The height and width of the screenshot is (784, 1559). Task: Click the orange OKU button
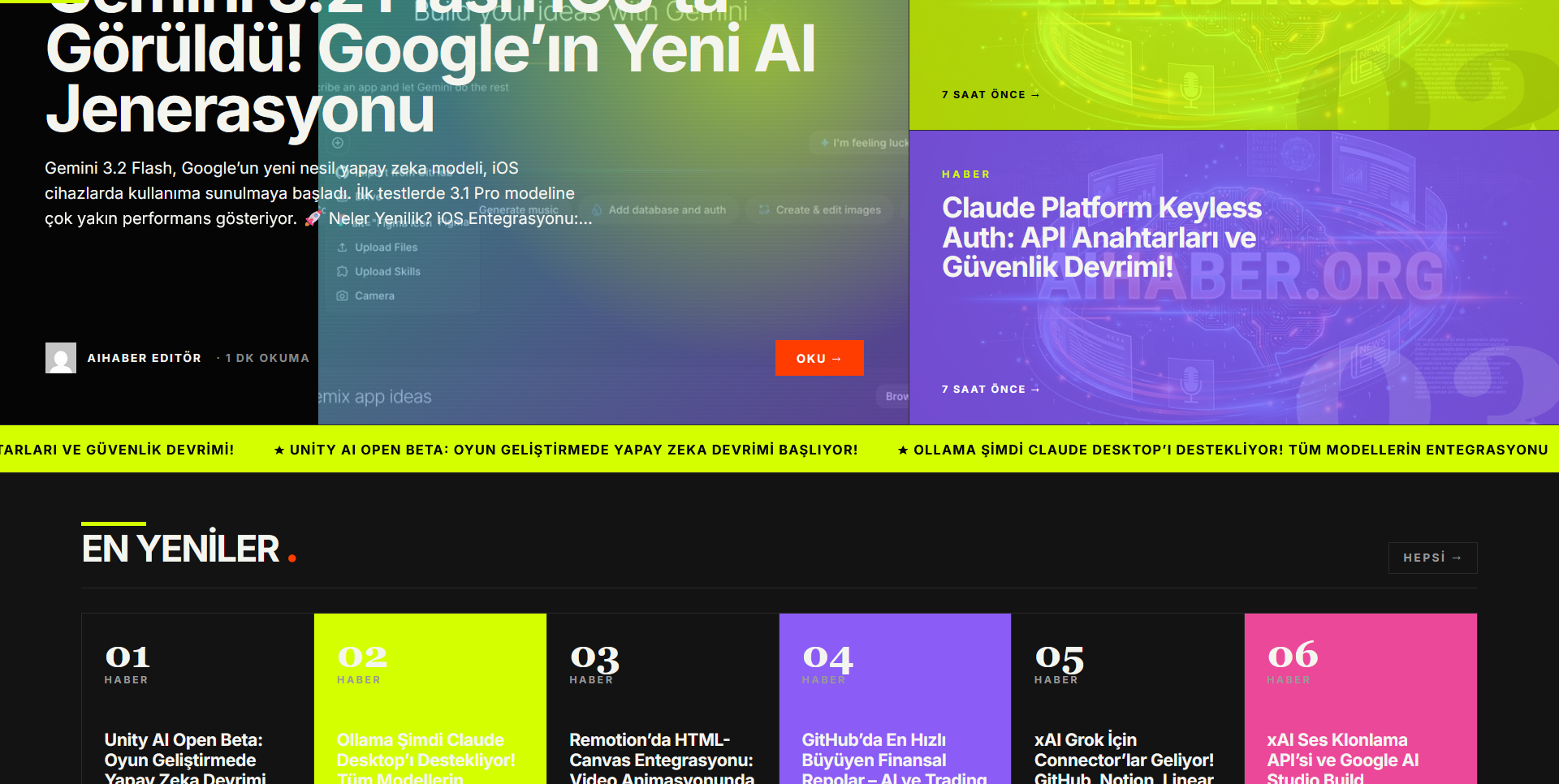[x=819, y=358]
